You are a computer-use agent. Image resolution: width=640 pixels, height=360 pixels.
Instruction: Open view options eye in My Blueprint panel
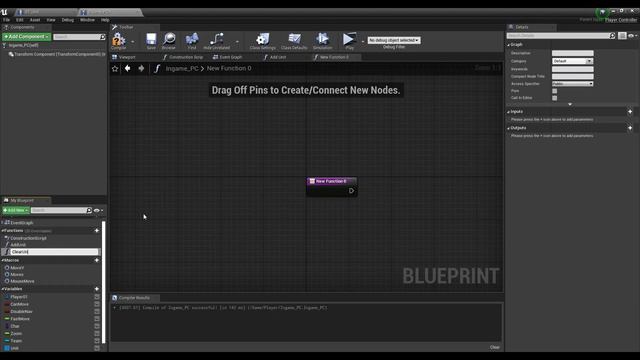[x=98, y=211]
